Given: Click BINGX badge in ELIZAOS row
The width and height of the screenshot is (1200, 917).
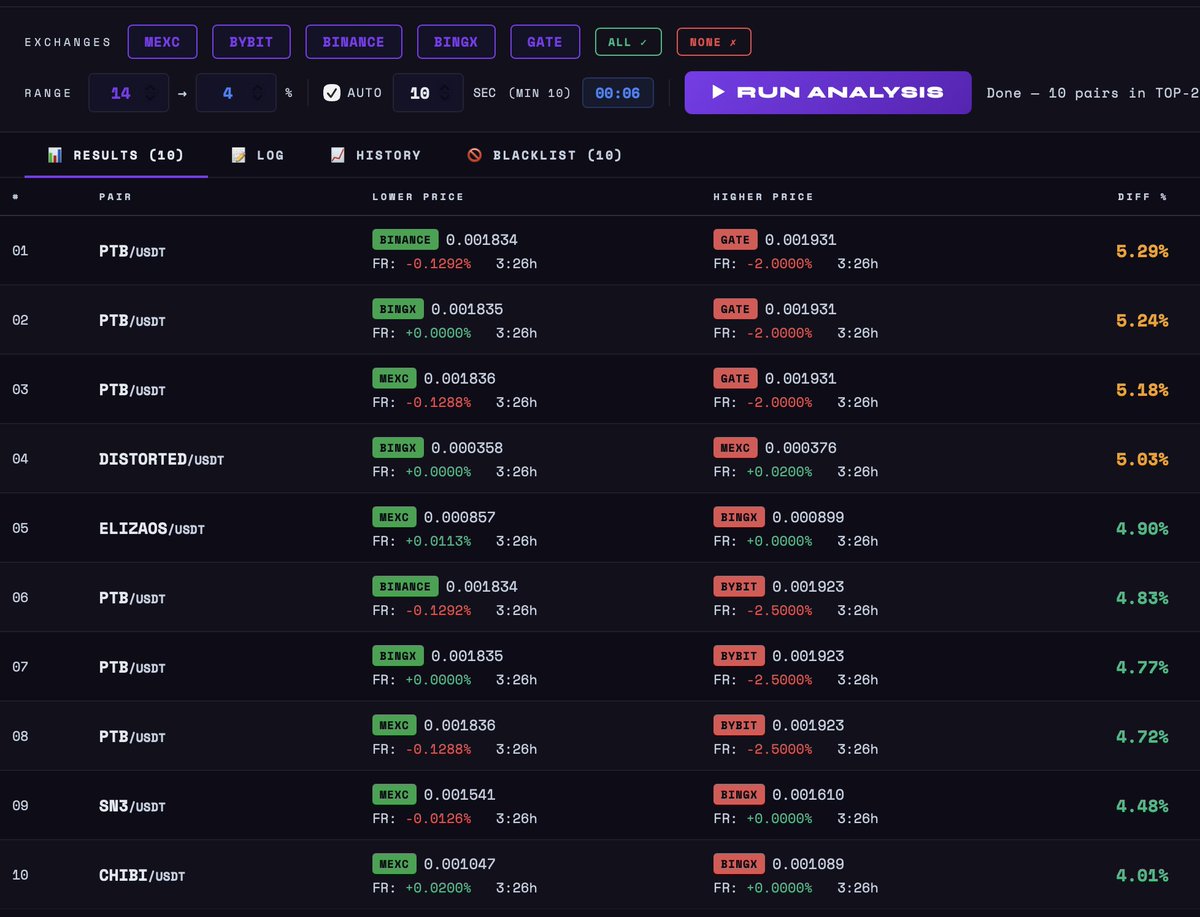Looking at the screenshot, I should 739,517.
